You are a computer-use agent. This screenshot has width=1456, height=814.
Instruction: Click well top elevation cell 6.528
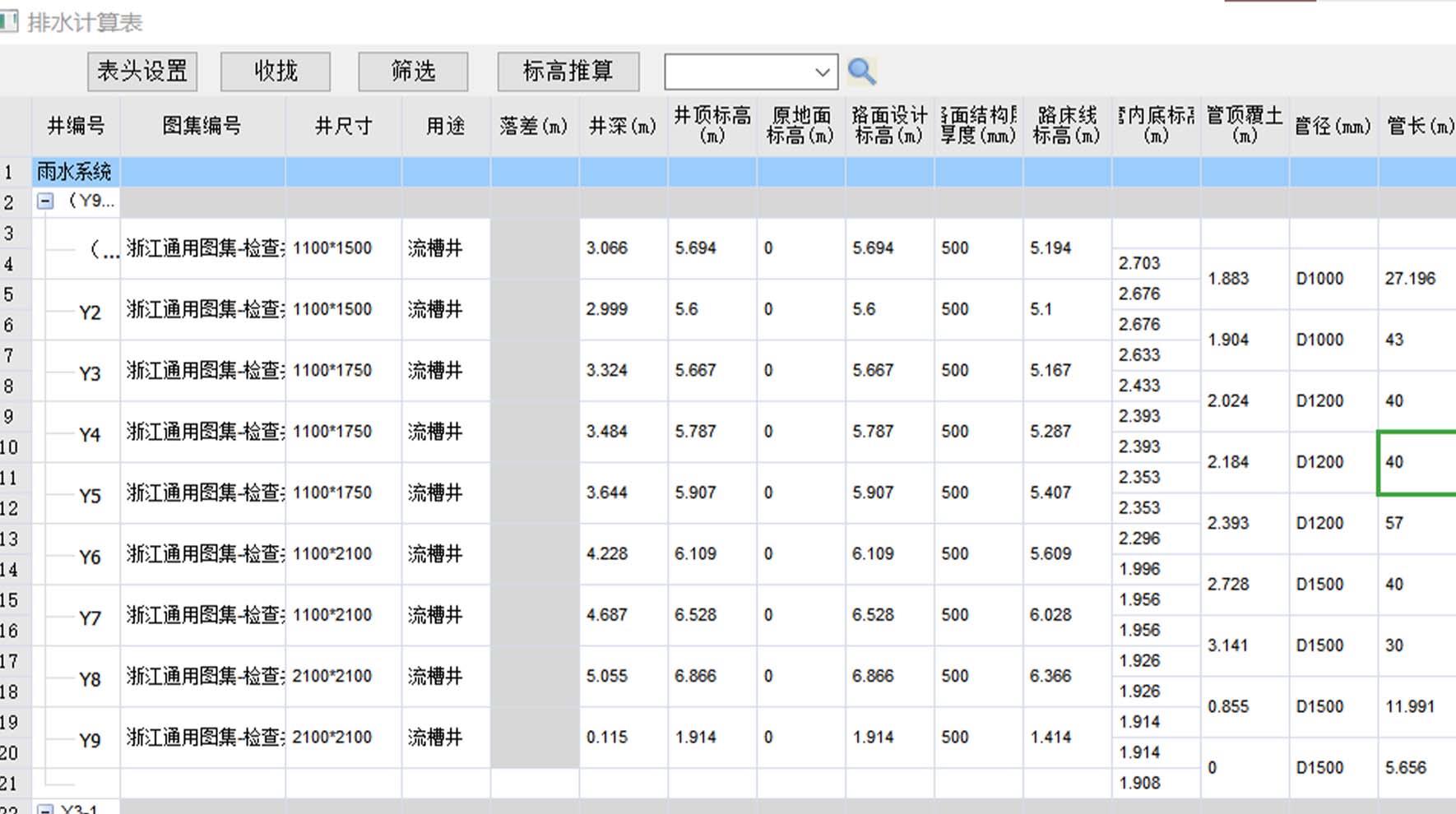pyautogui.click(x=712, y=615)
